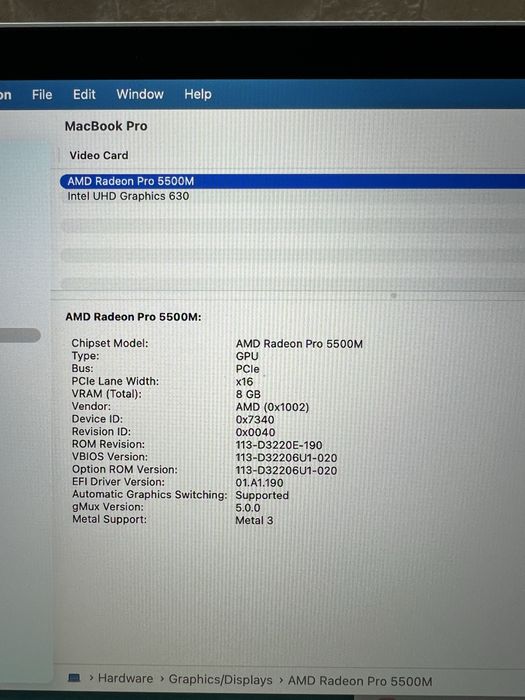Click the Chipset Model label
The image size is (525, 700).
tap(110, 343)
